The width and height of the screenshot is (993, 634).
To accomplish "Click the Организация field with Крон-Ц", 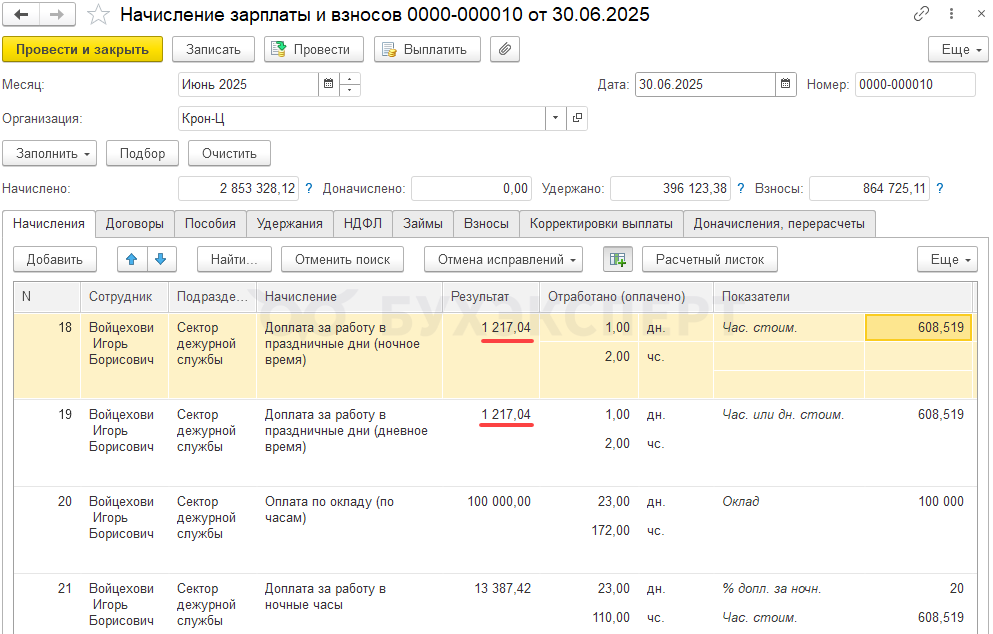I will click(x=362, y=118).
